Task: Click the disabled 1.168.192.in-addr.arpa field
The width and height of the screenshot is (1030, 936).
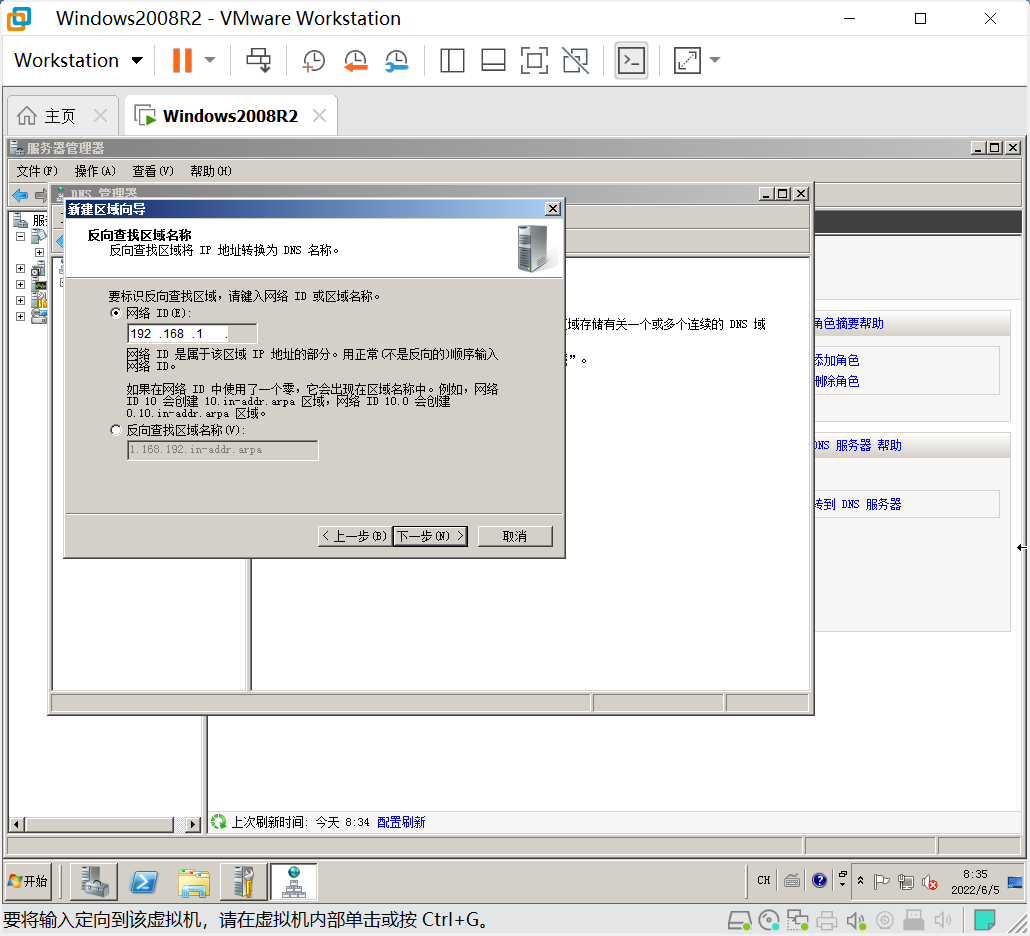Action: [223, 450]
